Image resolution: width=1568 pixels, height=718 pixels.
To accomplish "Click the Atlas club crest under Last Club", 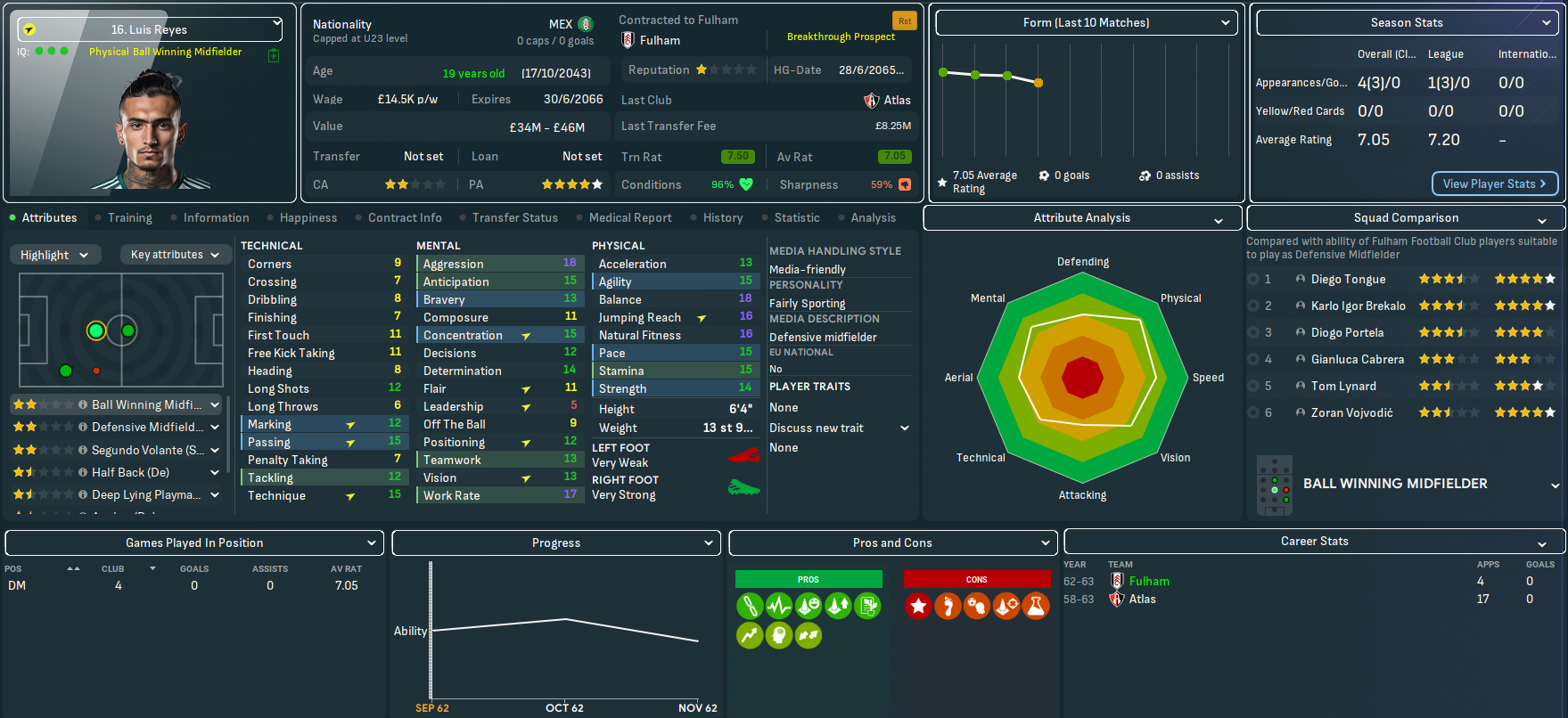I will [871, 101].
